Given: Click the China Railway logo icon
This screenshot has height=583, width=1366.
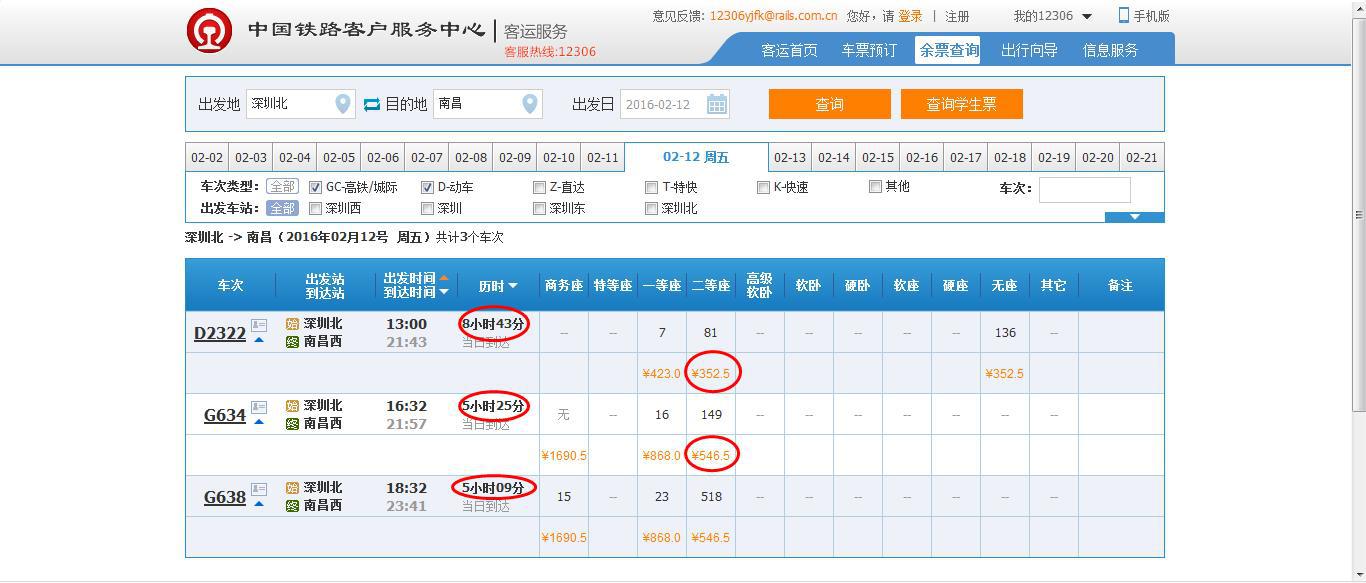Looking at the screenshot, I should (209, 30).
